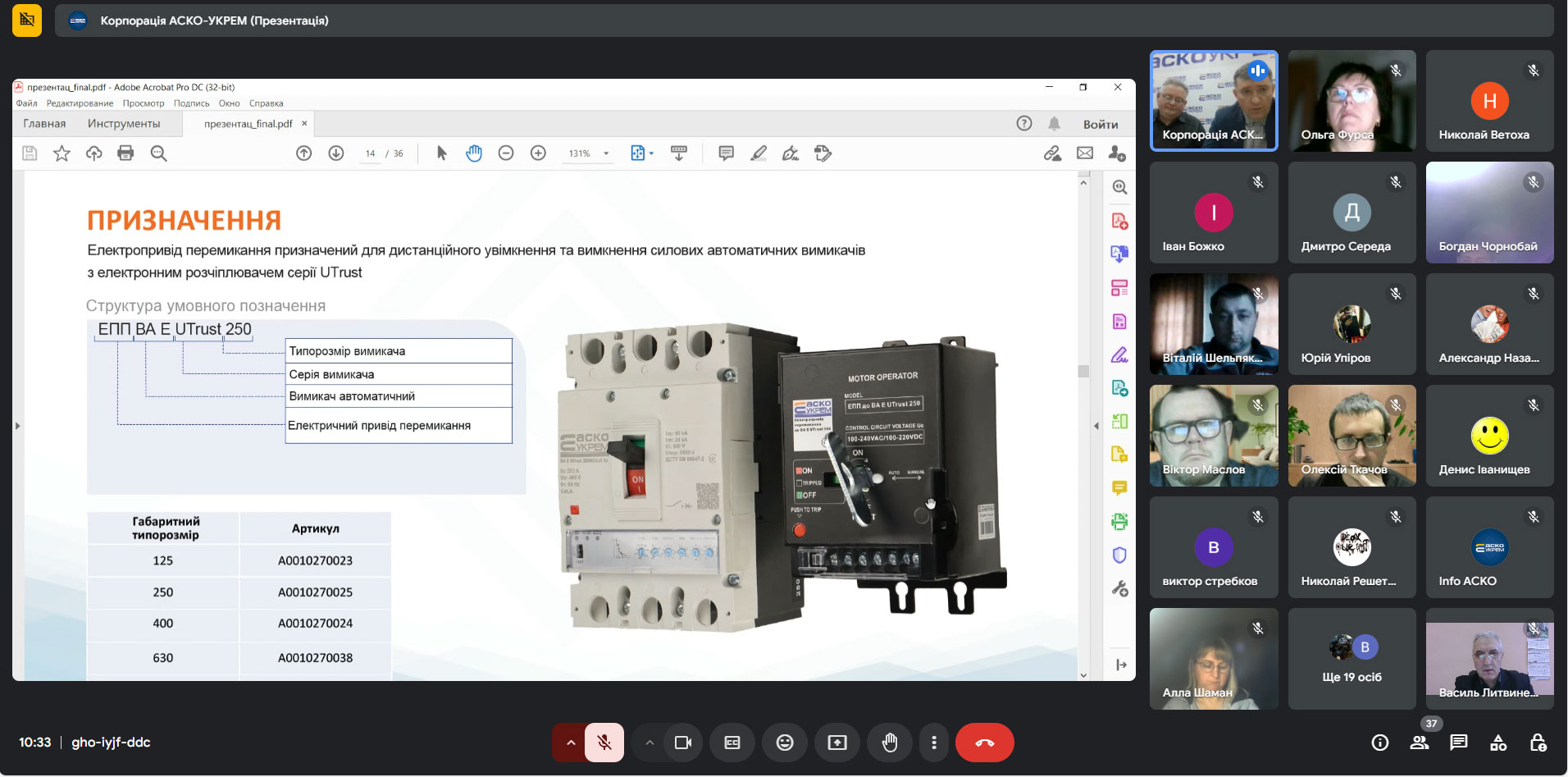Toggle captions in Meet
The height and width of the screenshot is (777, 1568).
732,743
